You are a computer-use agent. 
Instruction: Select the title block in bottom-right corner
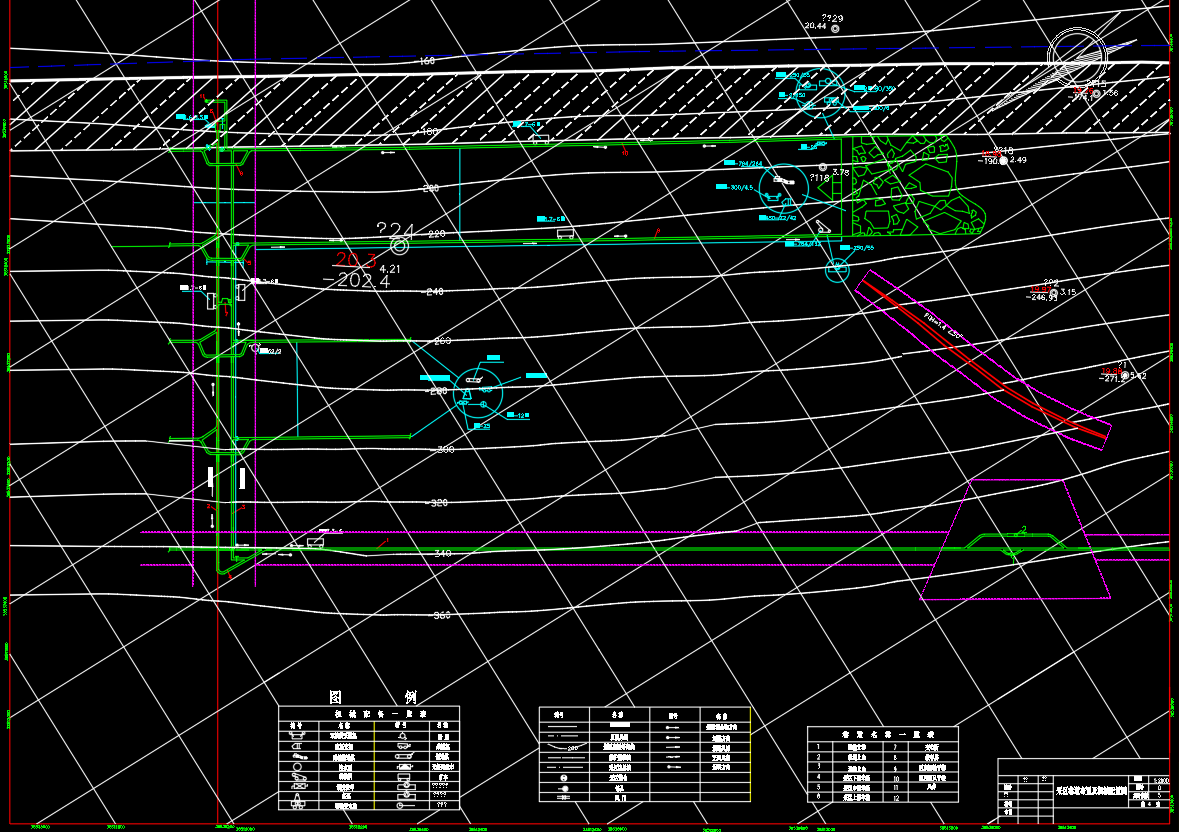point(1083,790)
